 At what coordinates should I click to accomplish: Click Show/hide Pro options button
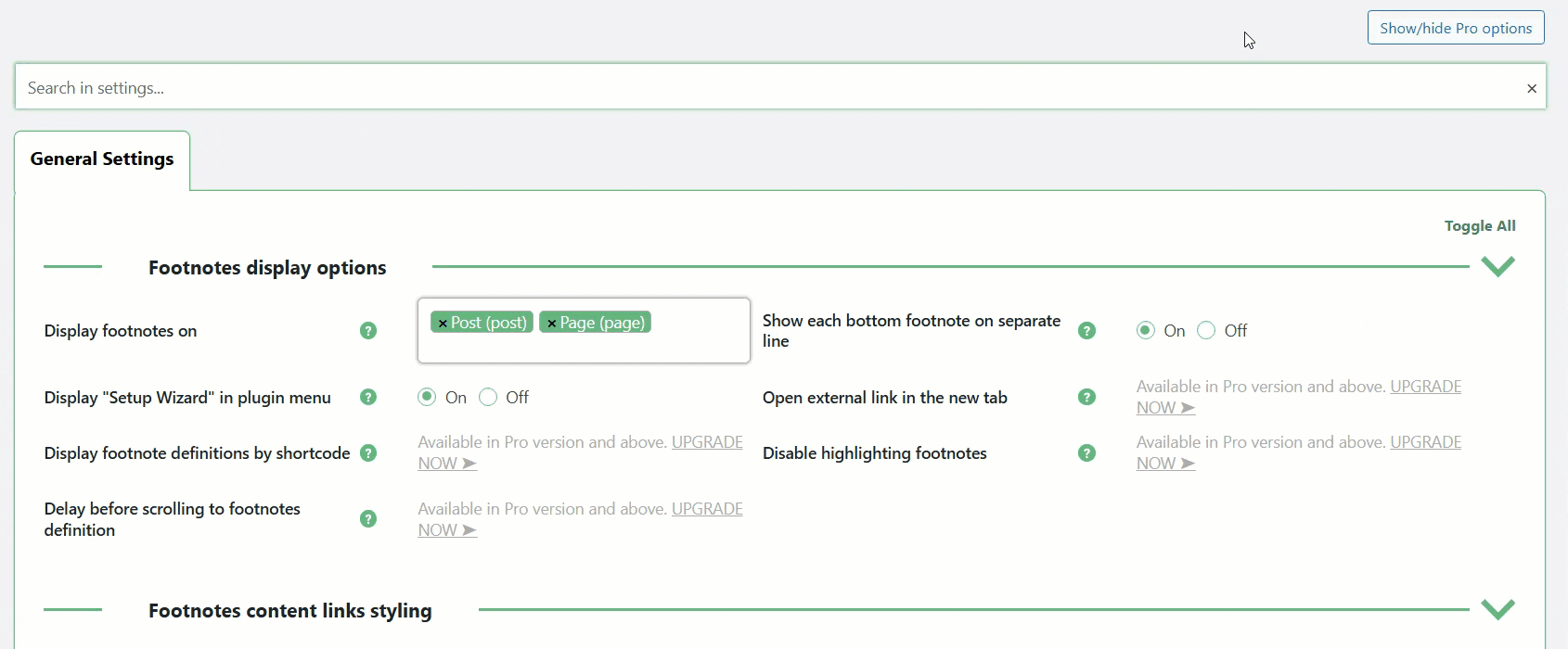point(1456,28)
